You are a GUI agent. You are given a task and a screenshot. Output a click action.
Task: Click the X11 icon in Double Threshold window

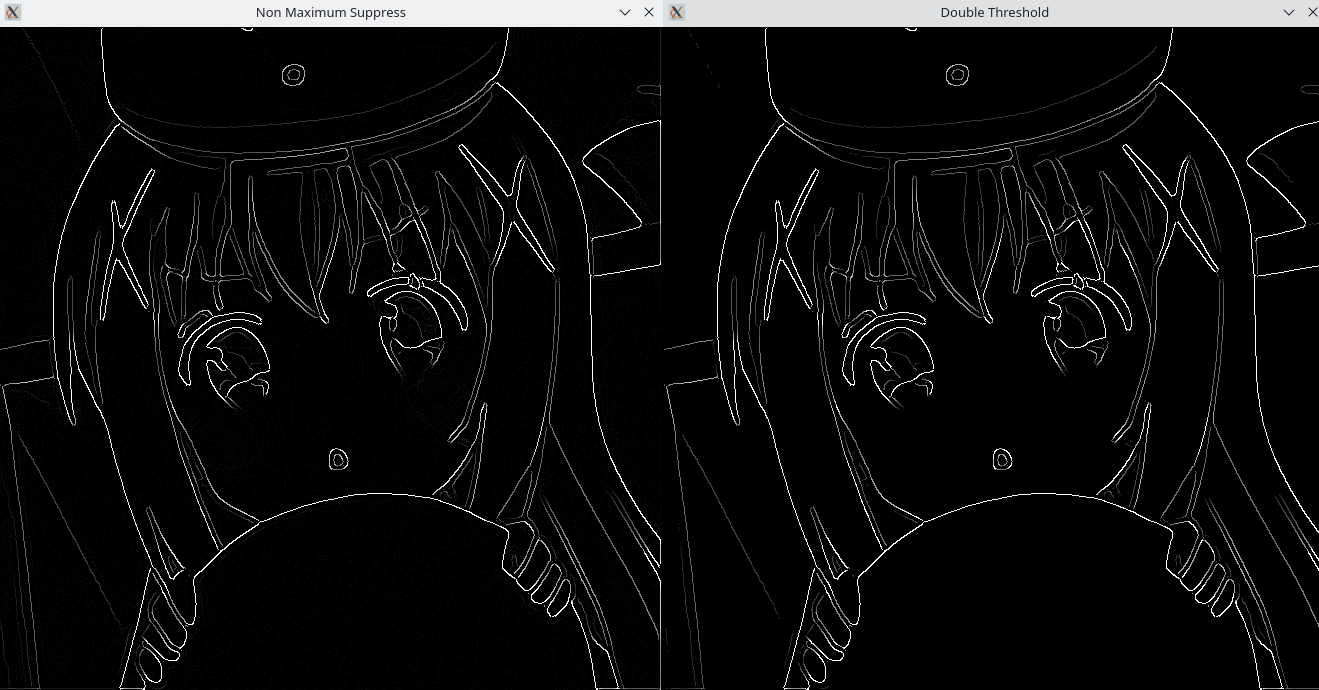[x=676, y=12]
